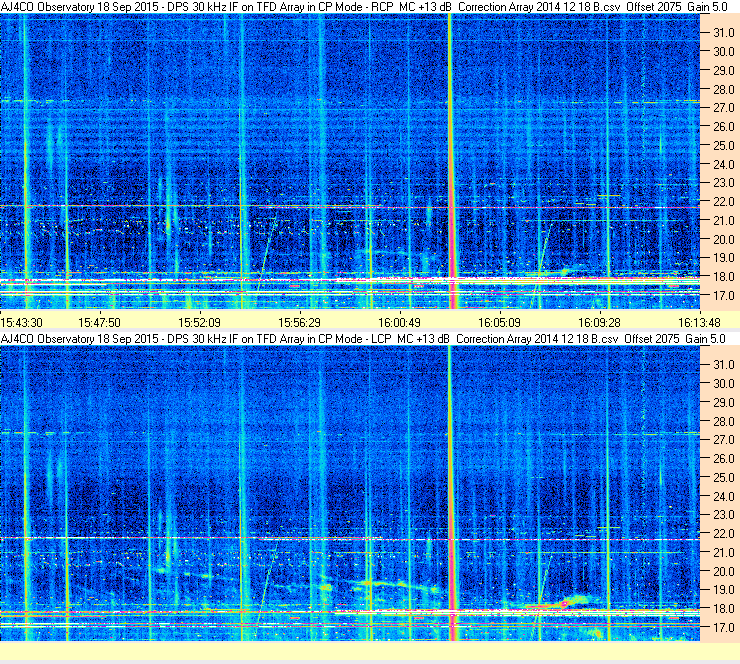Viewport: 740px width, 664px height.
Task: Pick 25.0 on the LCP frequency axis
Action: pyautogui.click(x=723, y=478)
